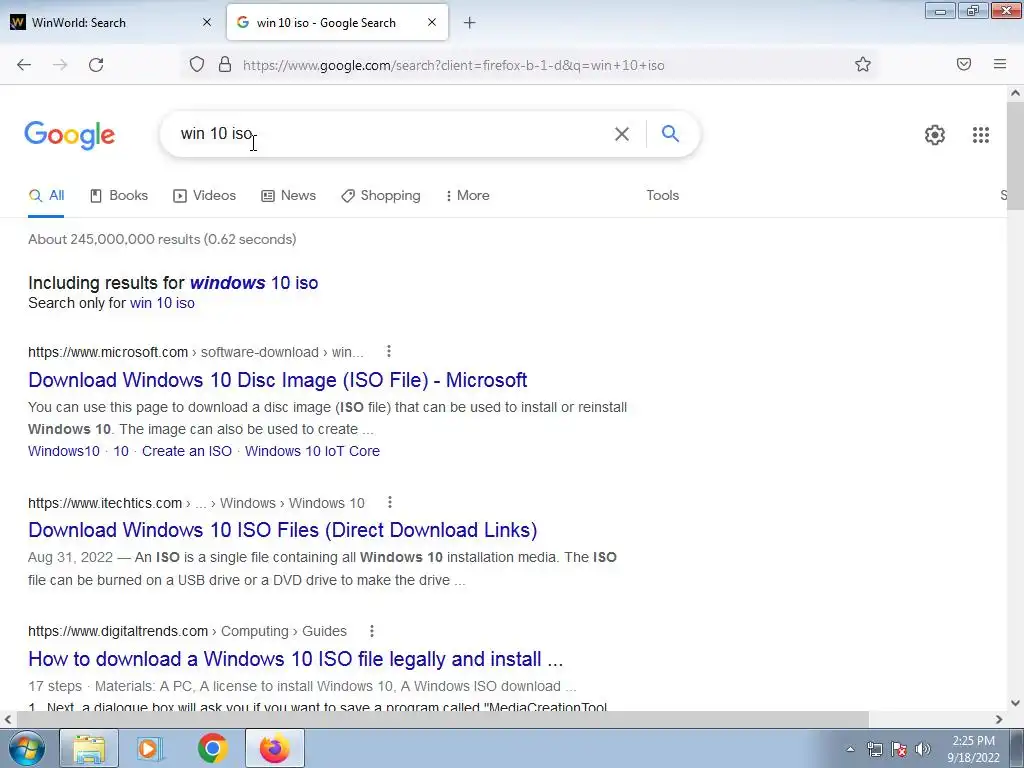1024x768 pixels.
Task: Open the Windows 10 IoT Core sitelink
Action: 312,451
